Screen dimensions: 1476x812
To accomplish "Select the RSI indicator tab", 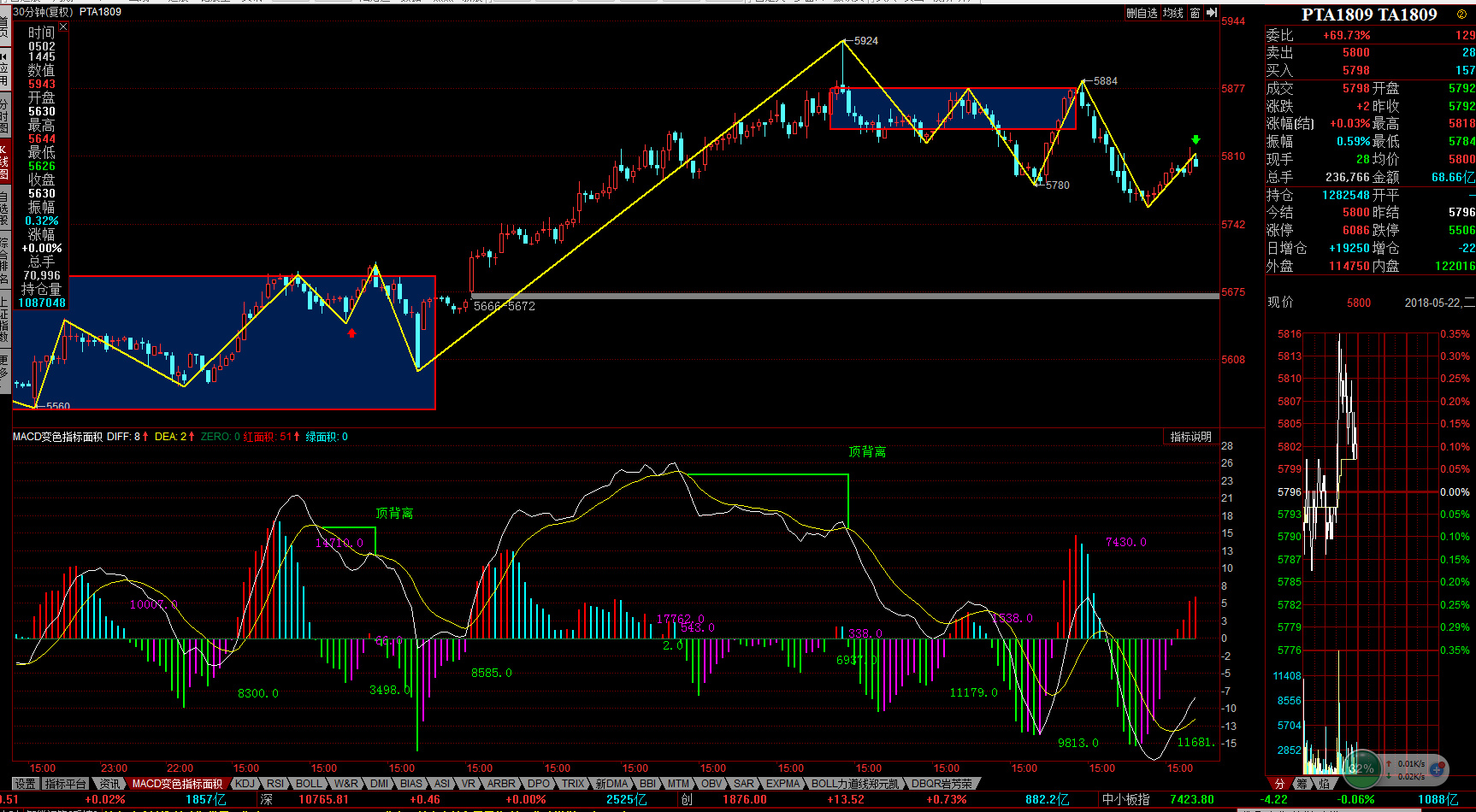I will point(275,784).
